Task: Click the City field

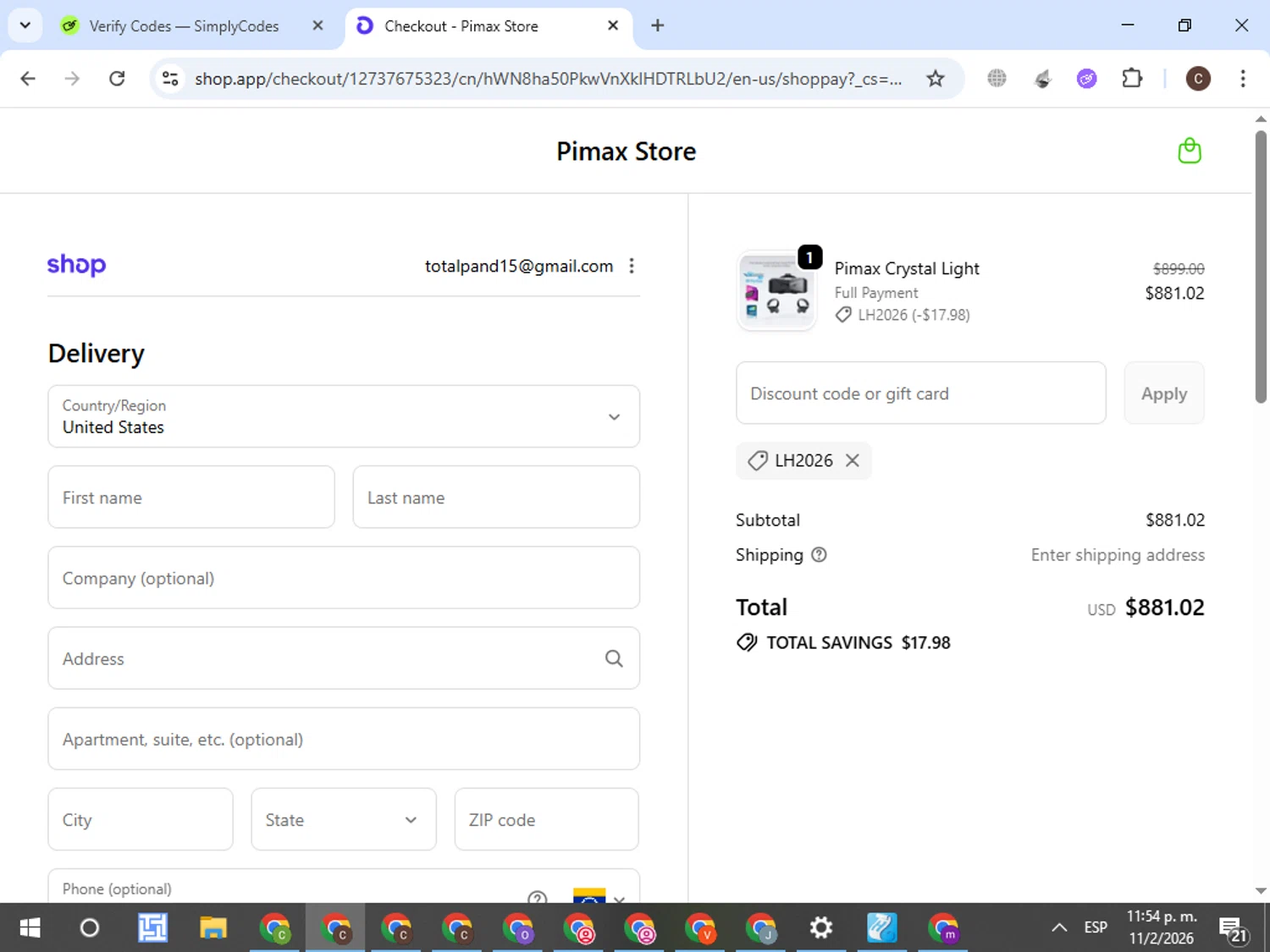Action: point(141,819)
